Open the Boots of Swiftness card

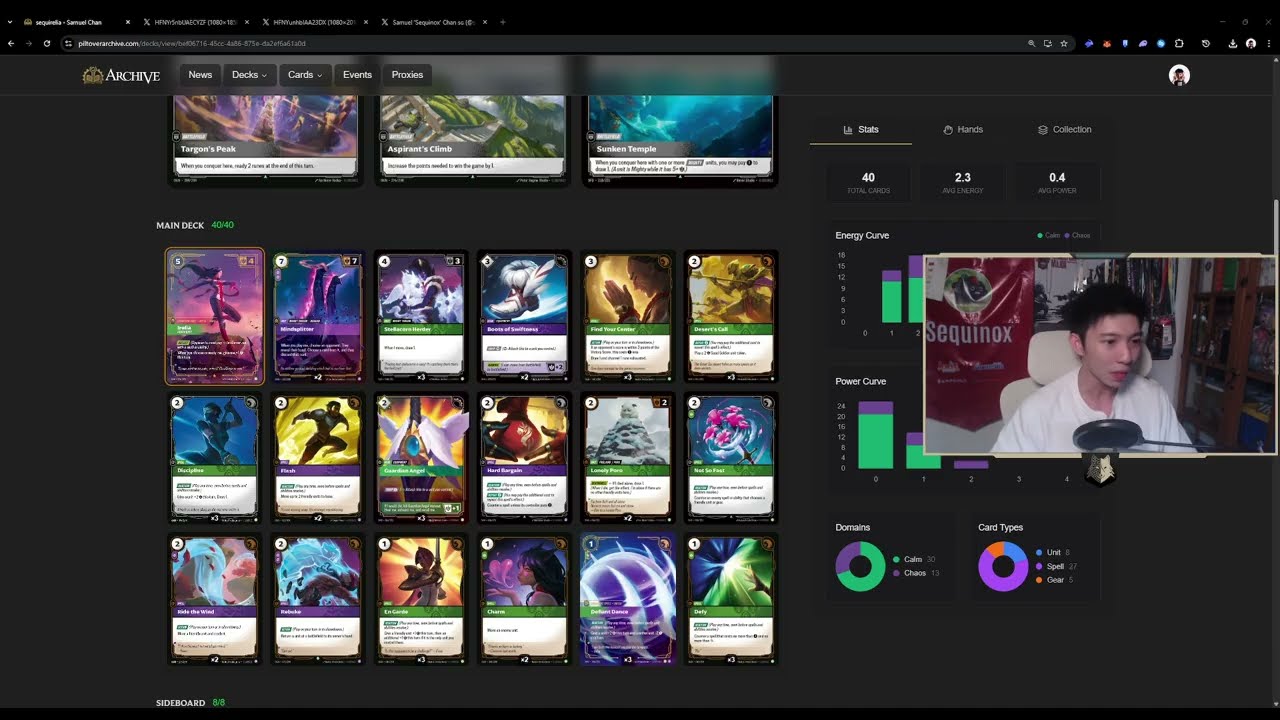point(524,316)
